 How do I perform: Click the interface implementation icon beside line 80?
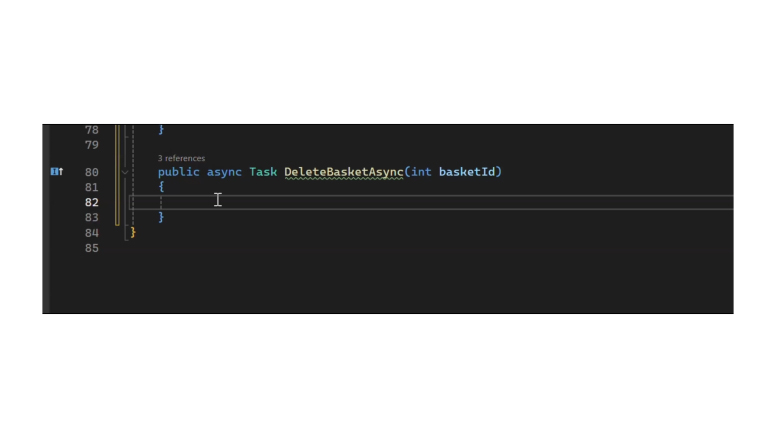tap(57, 172)
